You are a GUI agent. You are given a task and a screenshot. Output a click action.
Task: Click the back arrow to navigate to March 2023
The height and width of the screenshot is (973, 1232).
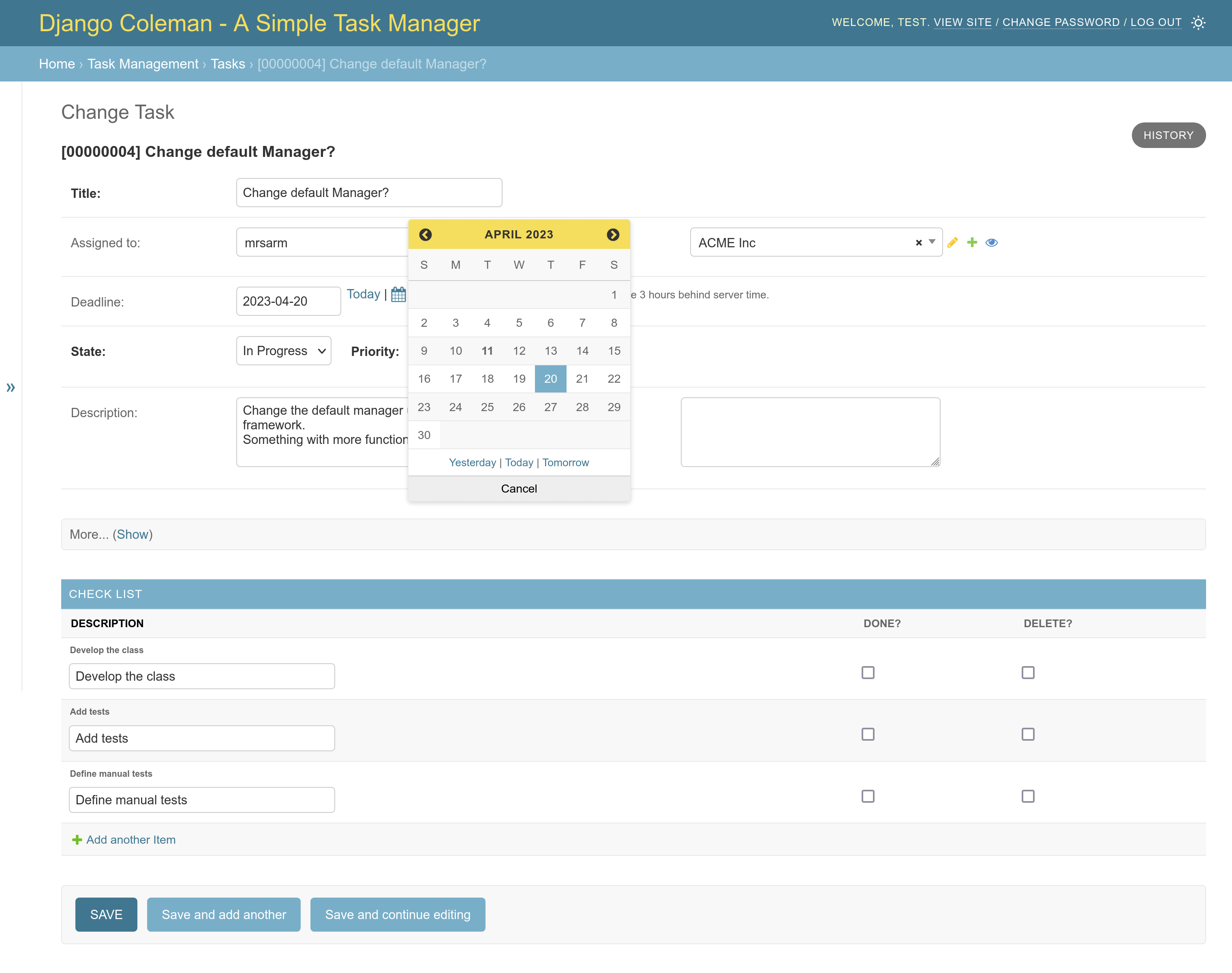[x=425, y=234]
